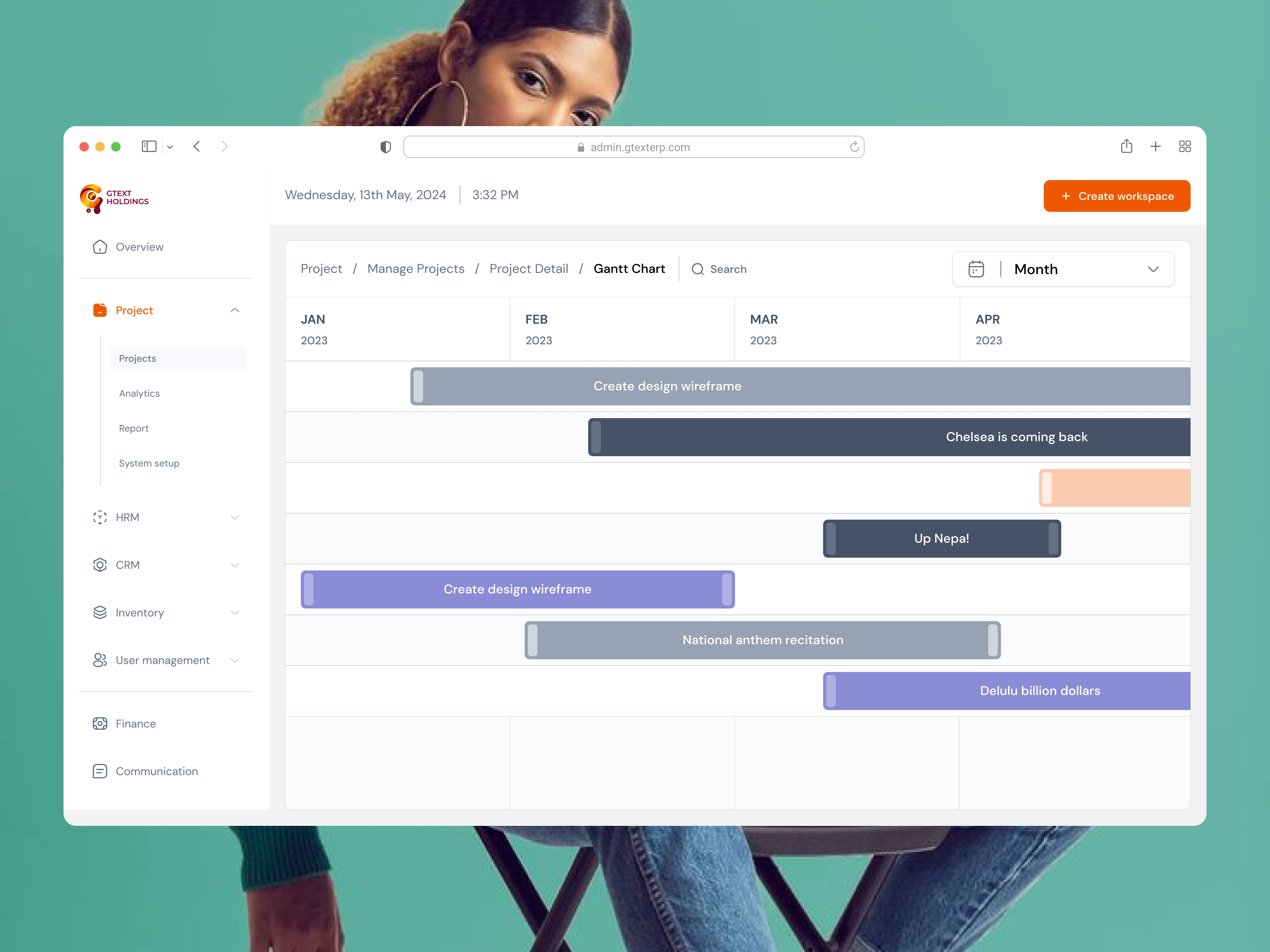Click the MAR 2023 column header
The height and width of the screenshot is (952, 1270).
[848, 329]
